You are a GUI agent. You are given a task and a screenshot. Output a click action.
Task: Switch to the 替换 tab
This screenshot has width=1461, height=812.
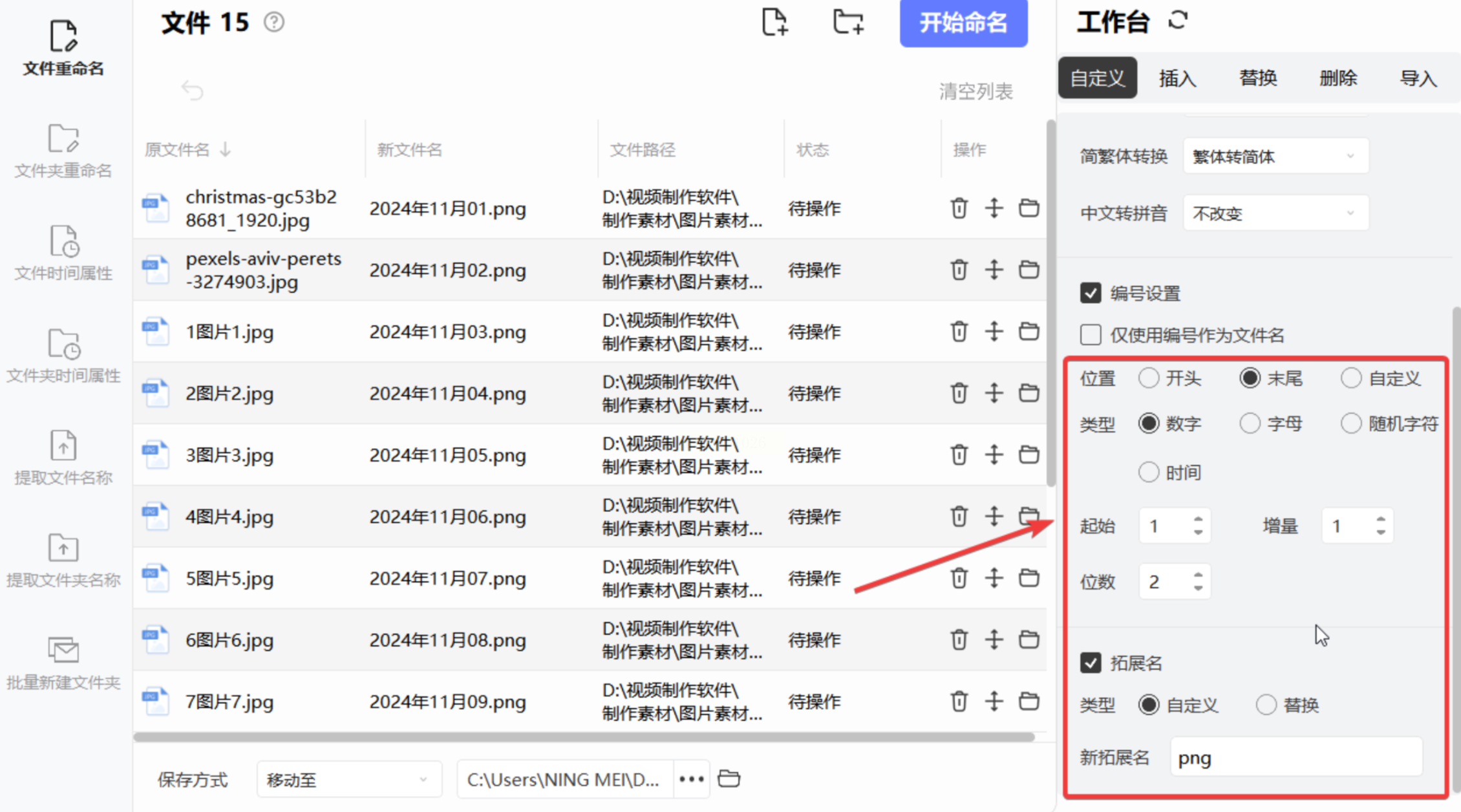(1257, 78)
